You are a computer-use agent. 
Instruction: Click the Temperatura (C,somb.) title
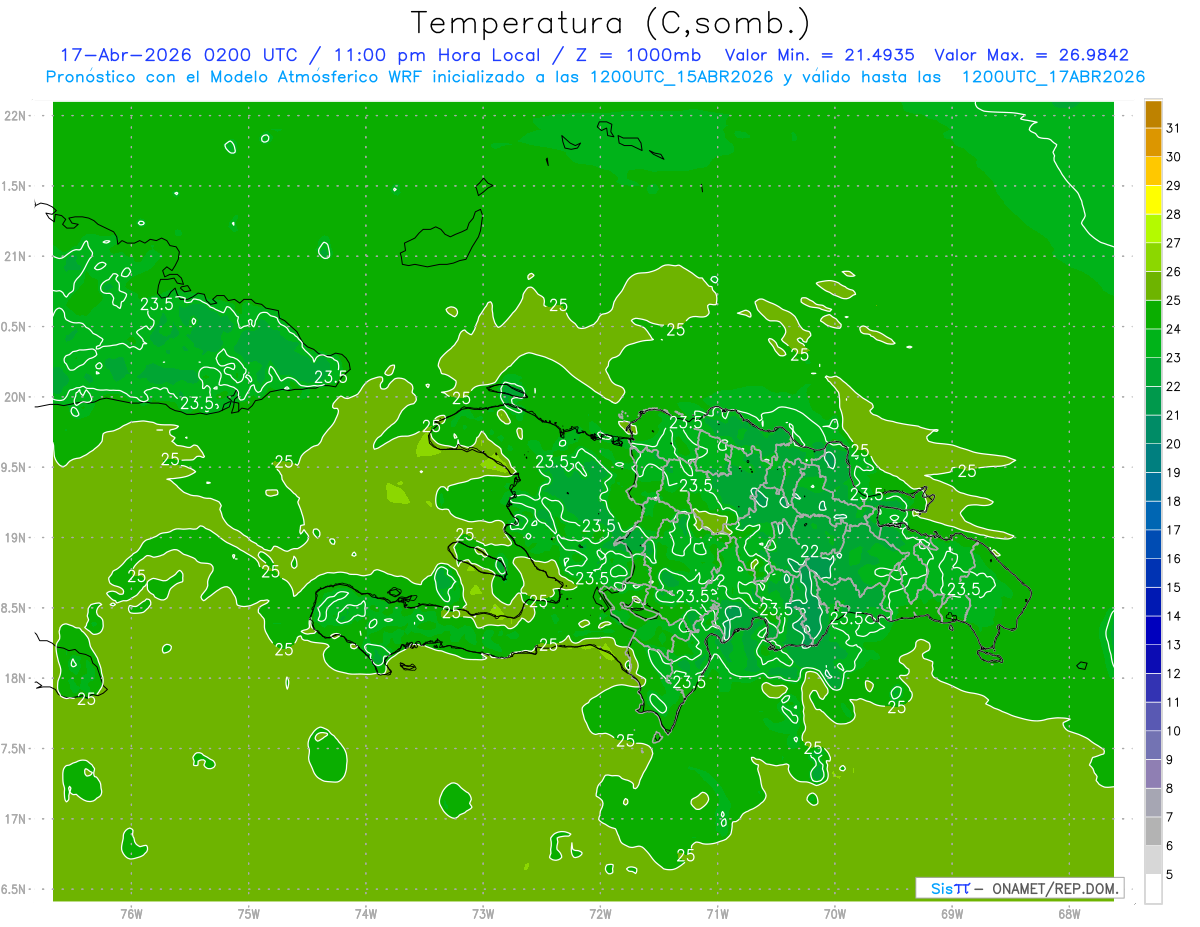(x=611, y=22)
